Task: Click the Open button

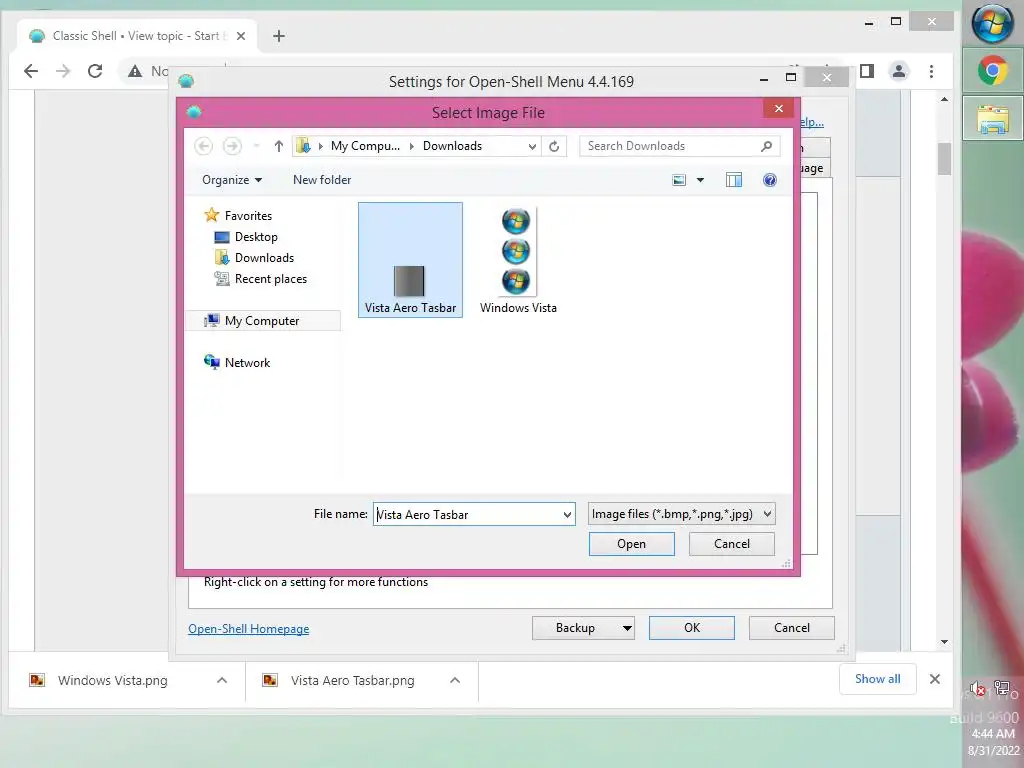Action: (x=632, y=544)
